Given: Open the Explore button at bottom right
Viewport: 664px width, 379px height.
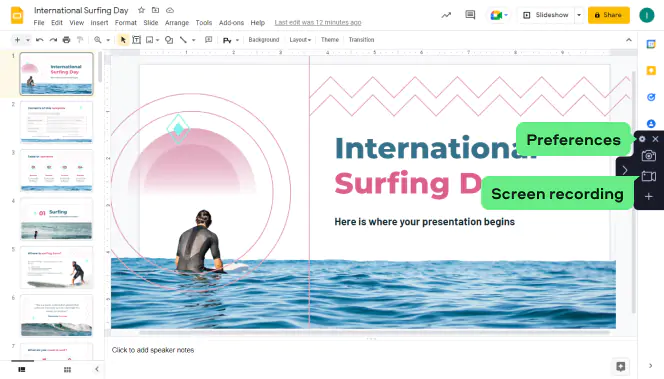Looking at the screenshot, I should (x=621, y=367).
